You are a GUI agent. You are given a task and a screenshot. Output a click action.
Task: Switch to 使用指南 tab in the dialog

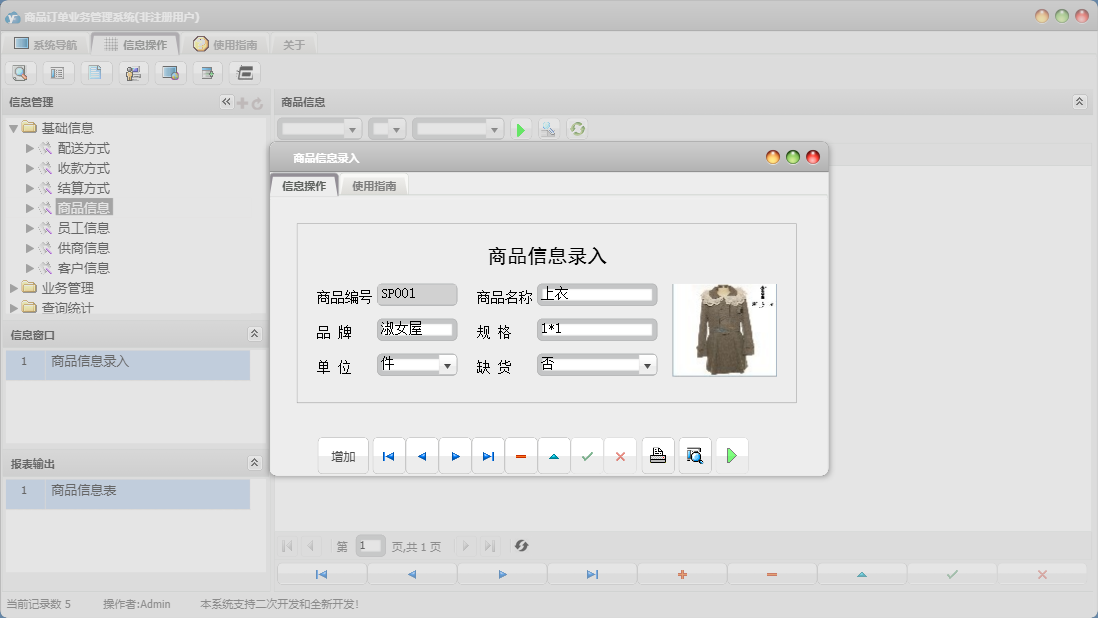coord(374,186)
